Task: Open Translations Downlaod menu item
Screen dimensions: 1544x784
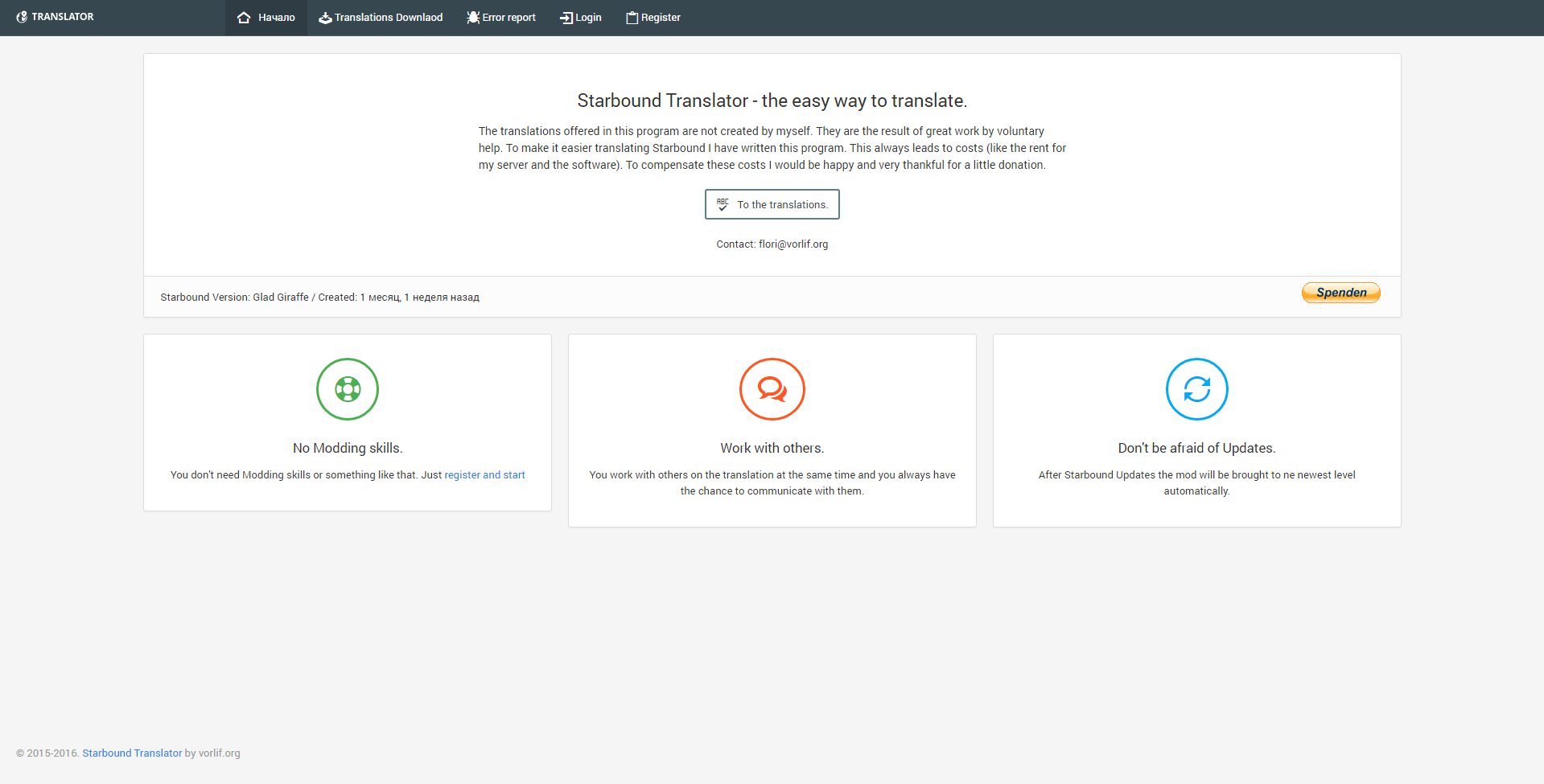Action: [x=381, y=18]
